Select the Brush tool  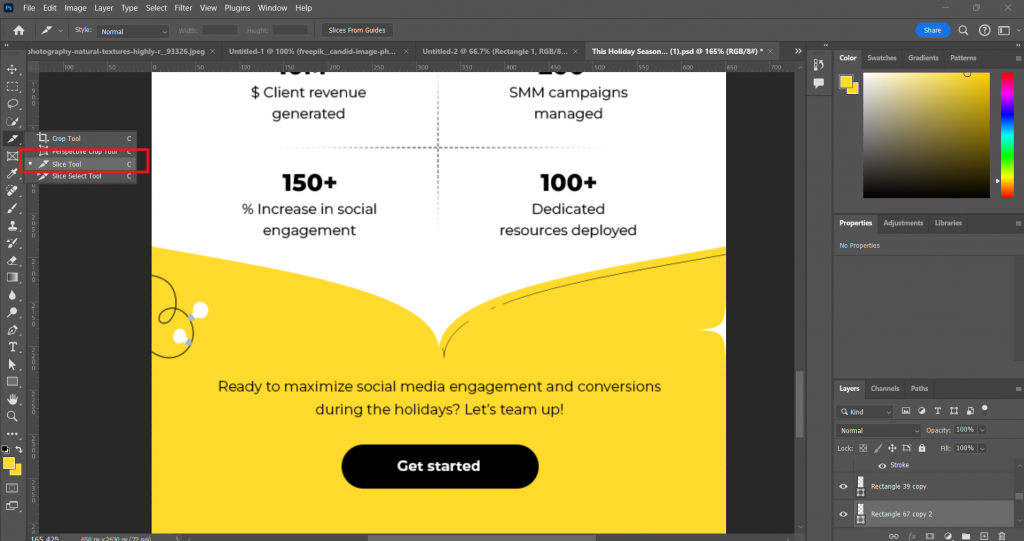(12, 208)
